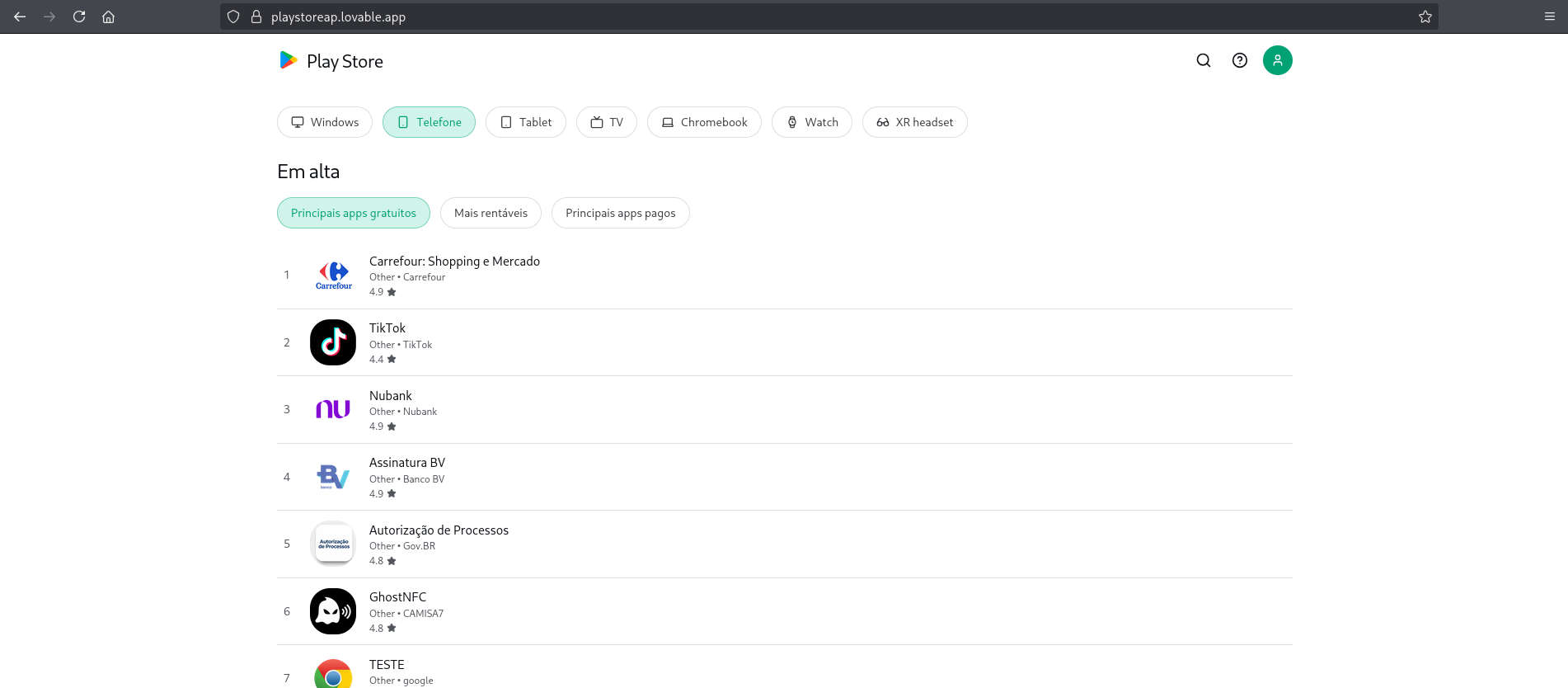The width and height of the screenshot is (1568, 688).
Task: Select the Telefone device filter
Action: click(x=429, y=122)
